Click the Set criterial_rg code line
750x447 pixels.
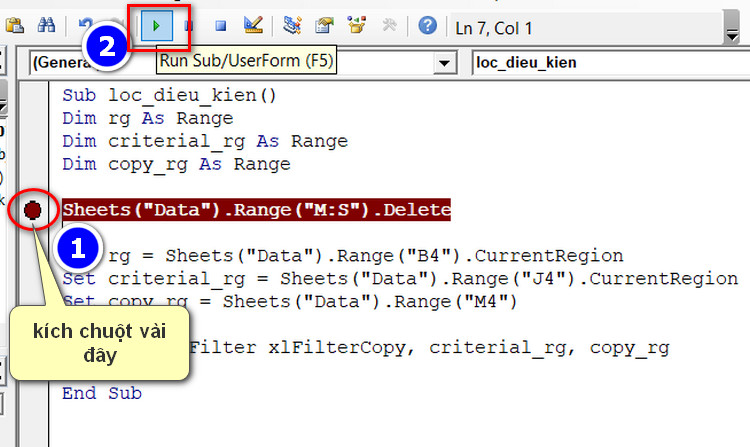[x=400, y=278]
